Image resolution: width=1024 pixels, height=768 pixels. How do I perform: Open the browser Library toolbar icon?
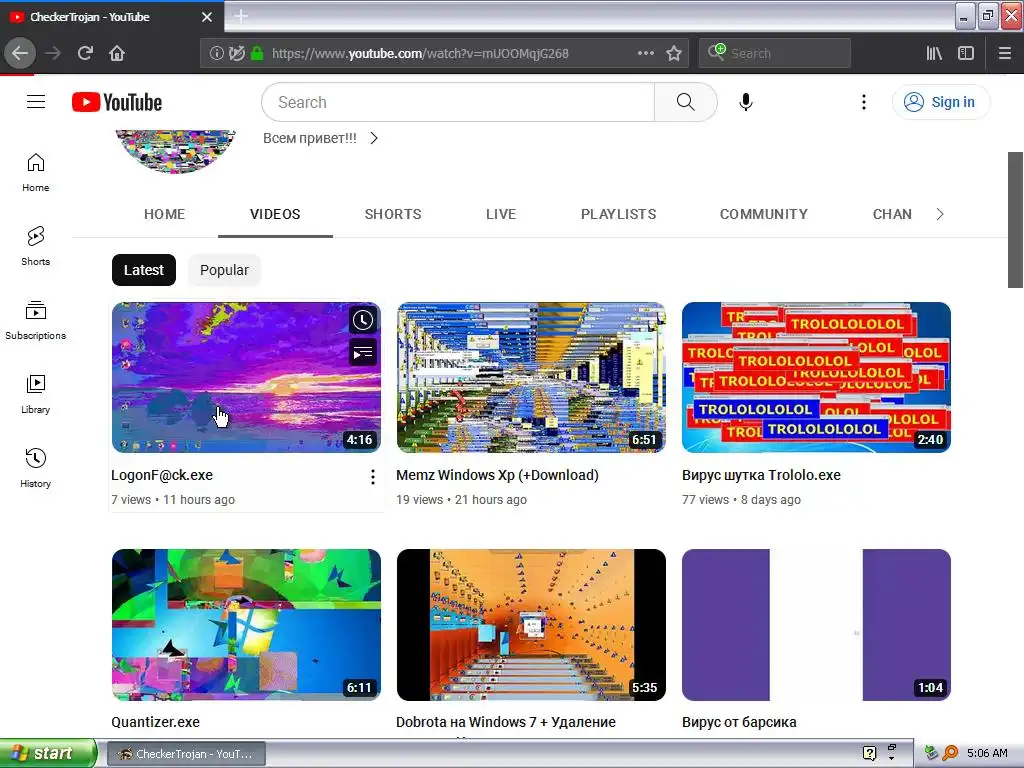pyautogui.click(x=934, y=53)
